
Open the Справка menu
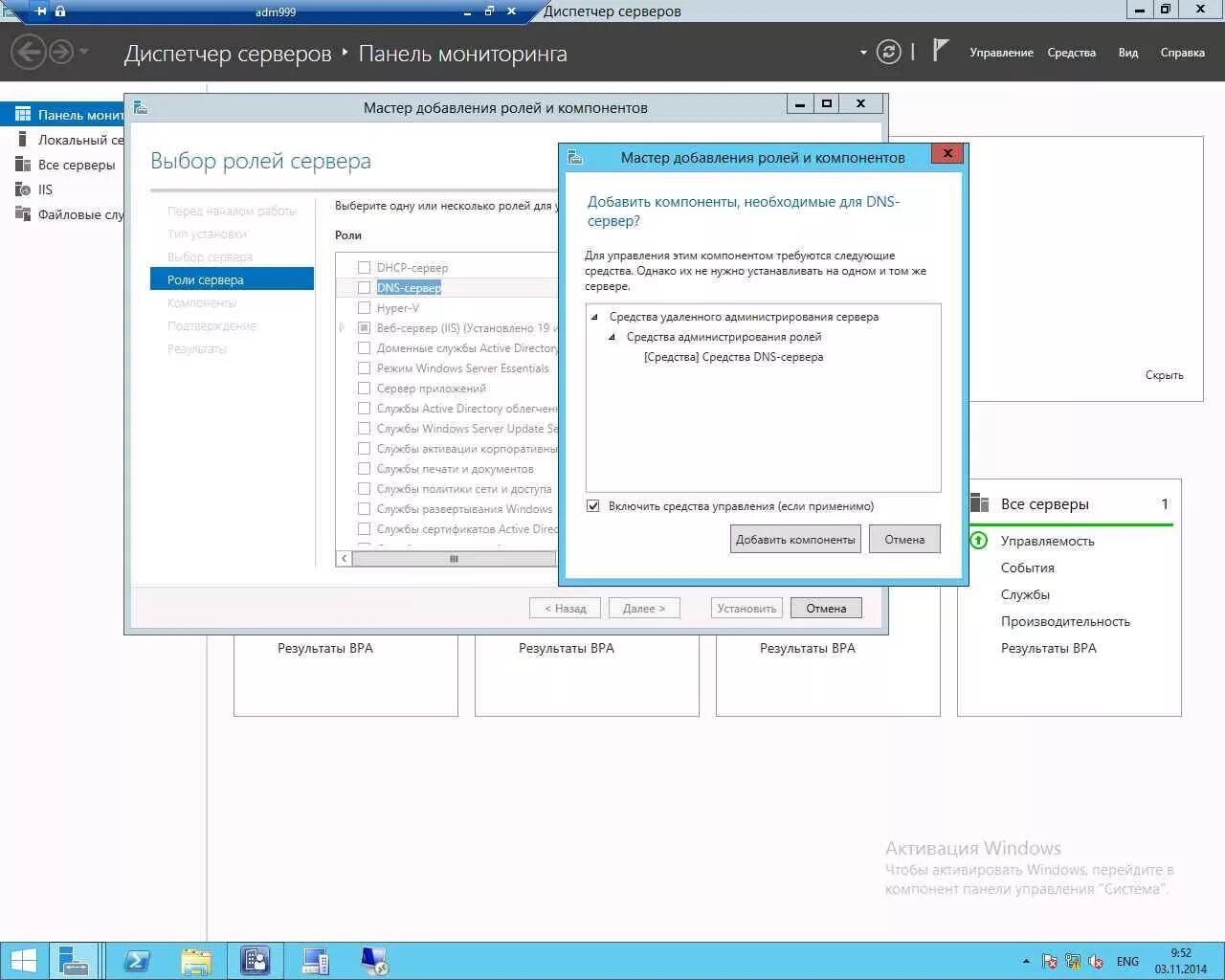pos(1182,53)
